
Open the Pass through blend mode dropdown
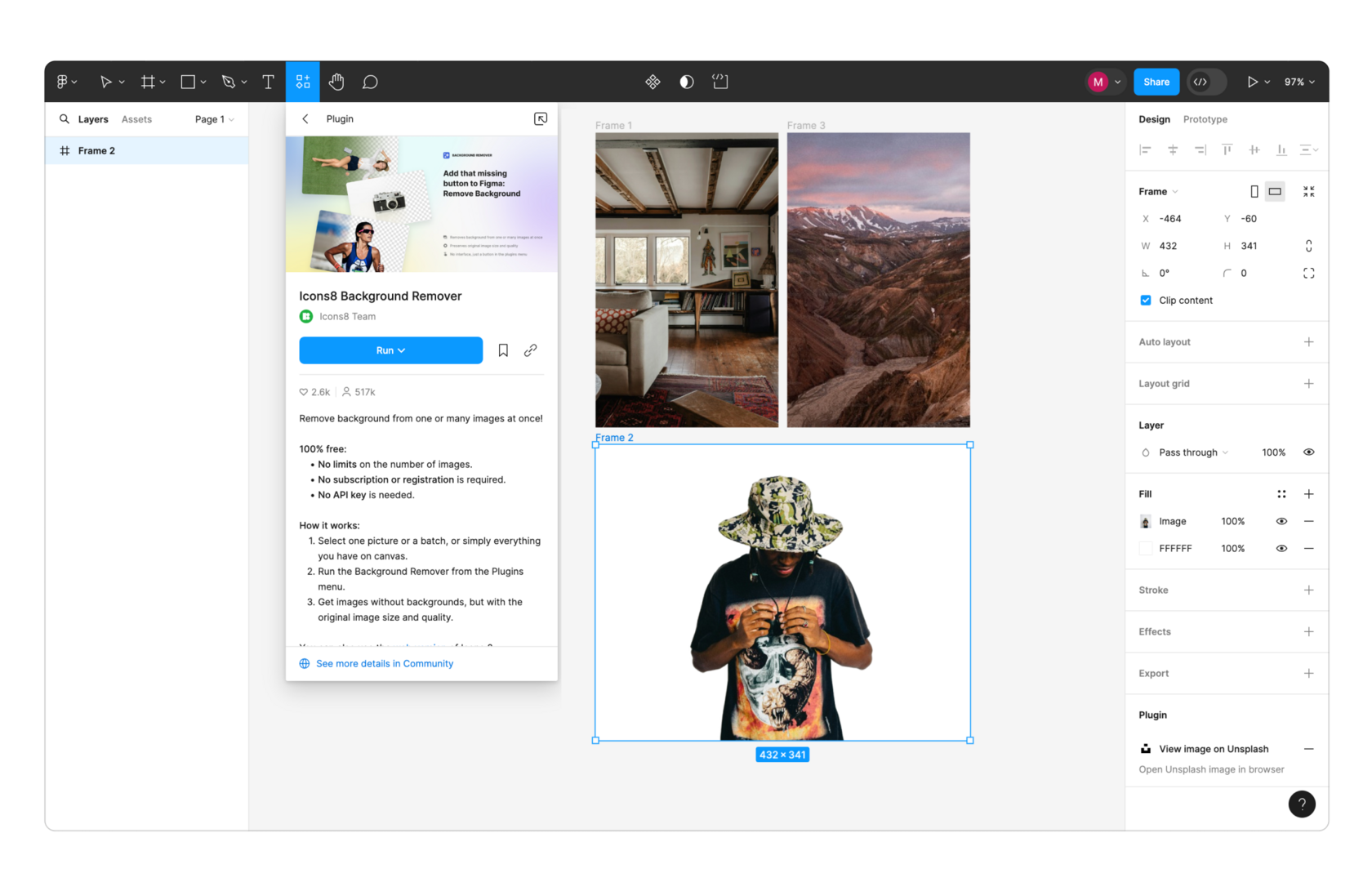[1192, 452]
